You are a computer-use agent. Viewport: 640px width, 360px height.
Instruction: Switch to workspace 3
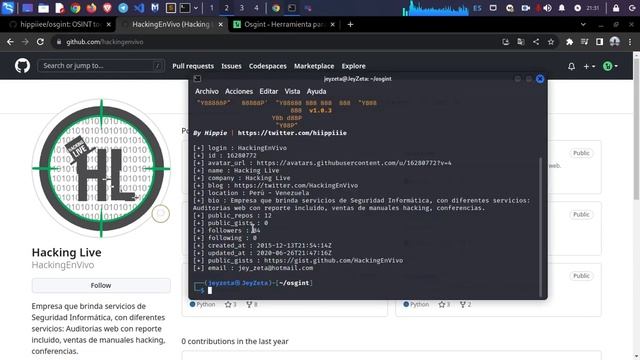(242, 8)
